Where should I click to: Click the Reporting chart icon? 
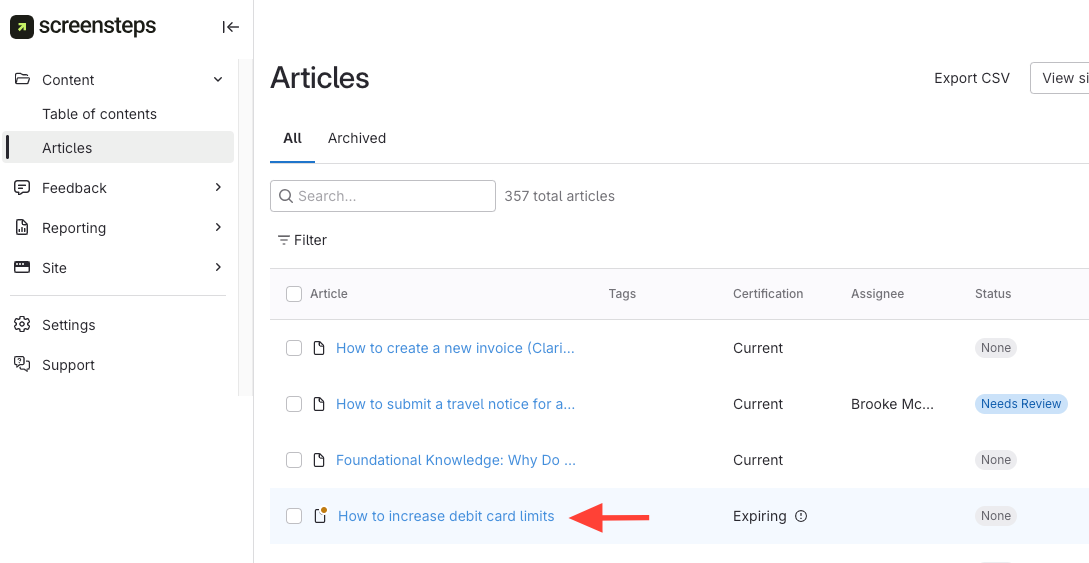click(22, 228)
